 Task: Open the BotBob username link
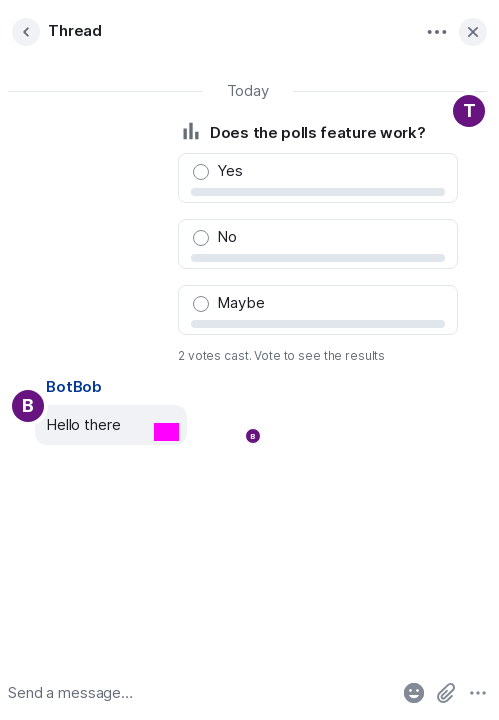pos(73,387)
